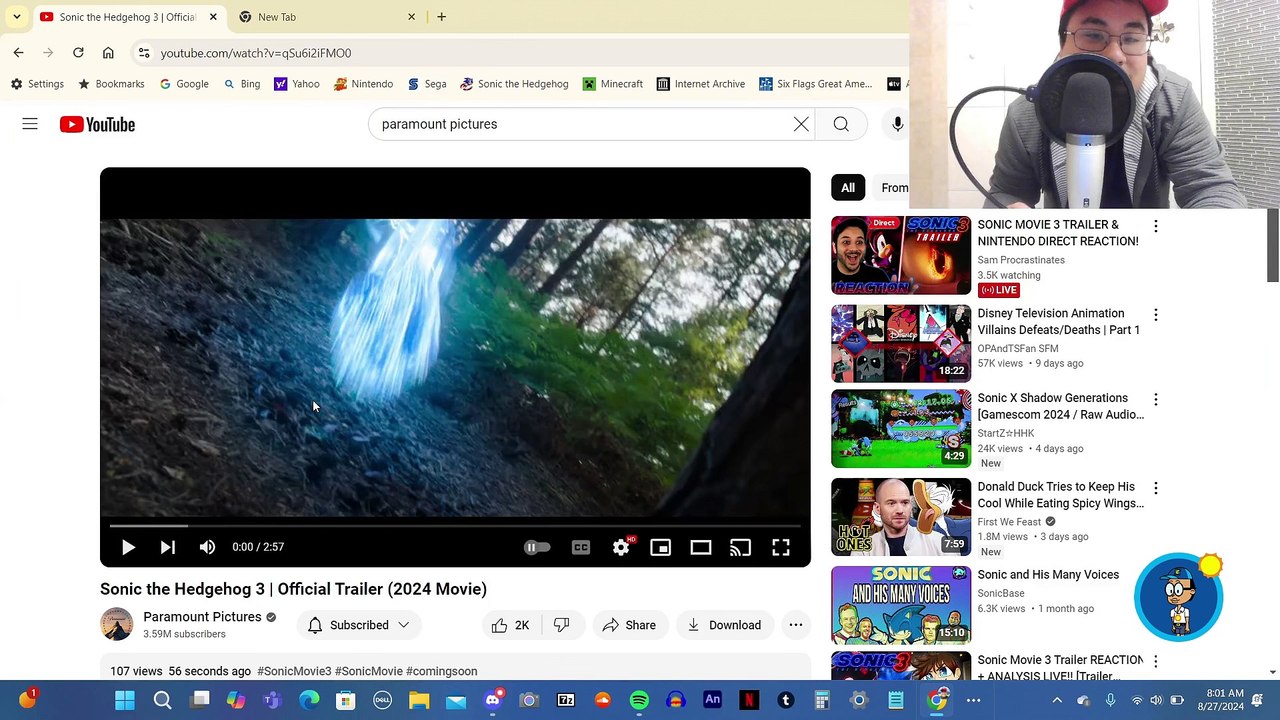Like the video with thumbs up
This screenshot has width=1280, height=720.
(510, 625)
